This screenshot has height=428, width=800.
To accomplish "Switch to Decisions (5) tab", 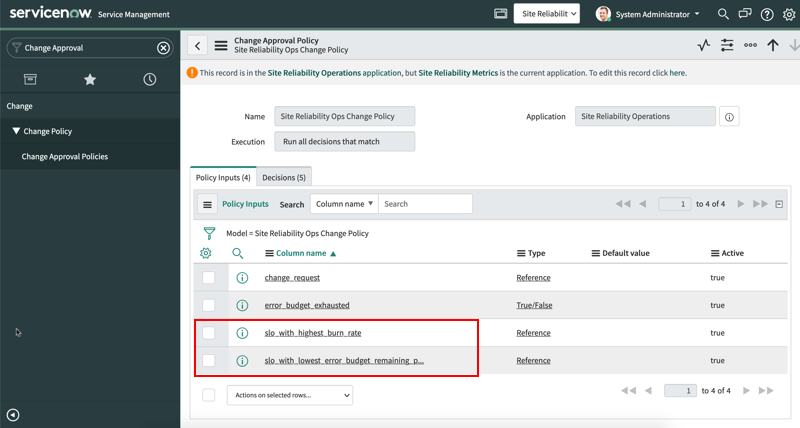I will [x=284, y=178].
